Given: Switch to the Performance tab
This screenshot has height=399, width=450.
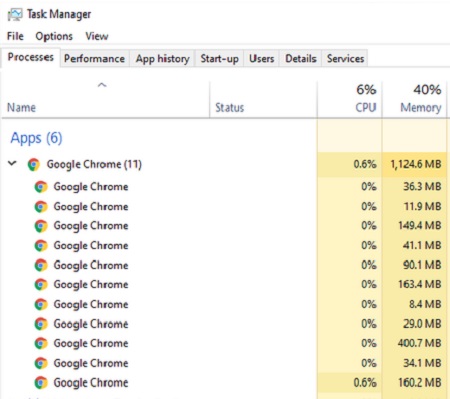Looking at the screenshot, I should click(94, 59).
